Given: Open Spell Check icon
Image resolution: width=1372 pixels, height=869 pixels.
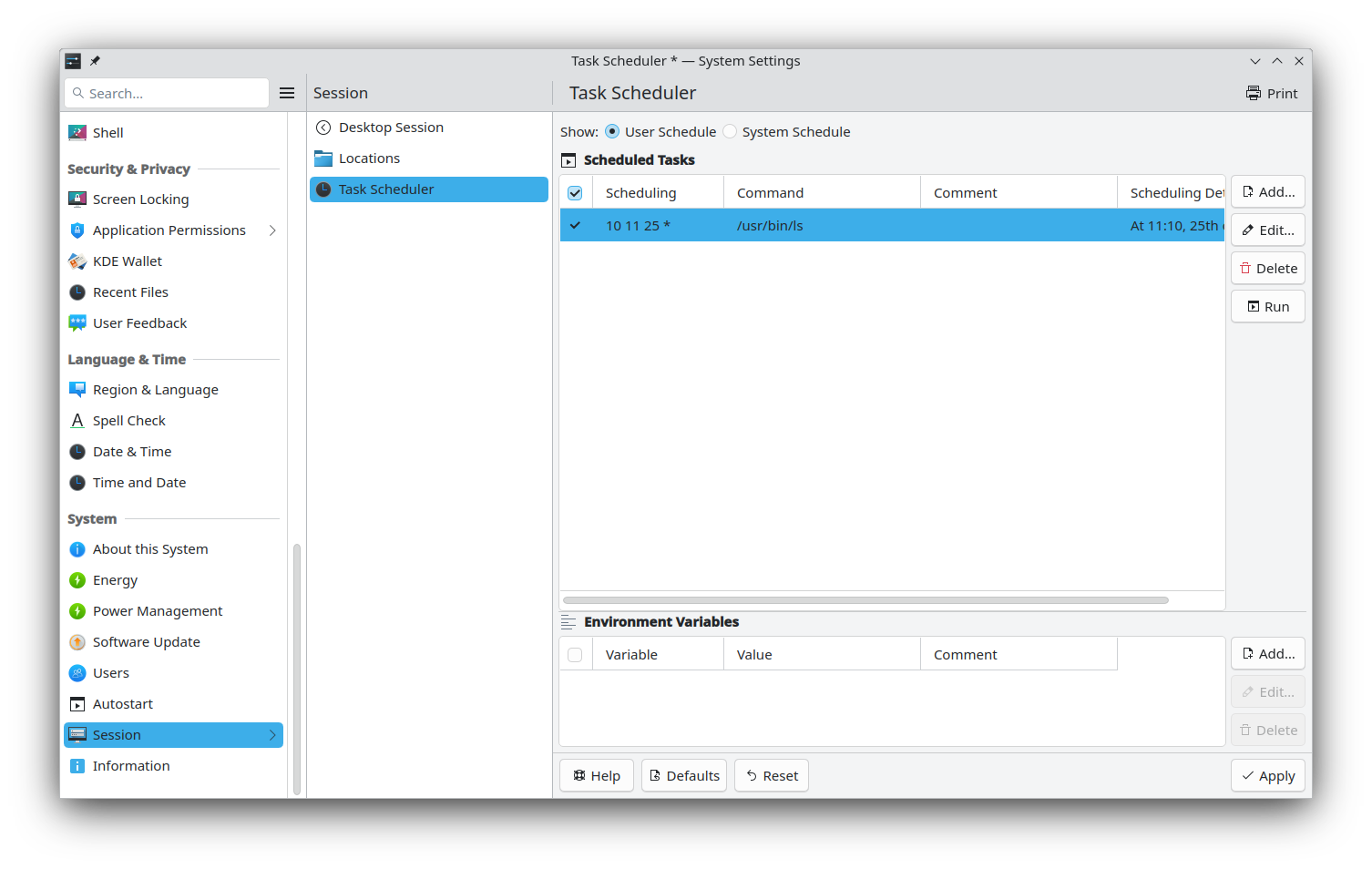Looking at the screenshot, I should pos(77,421).
